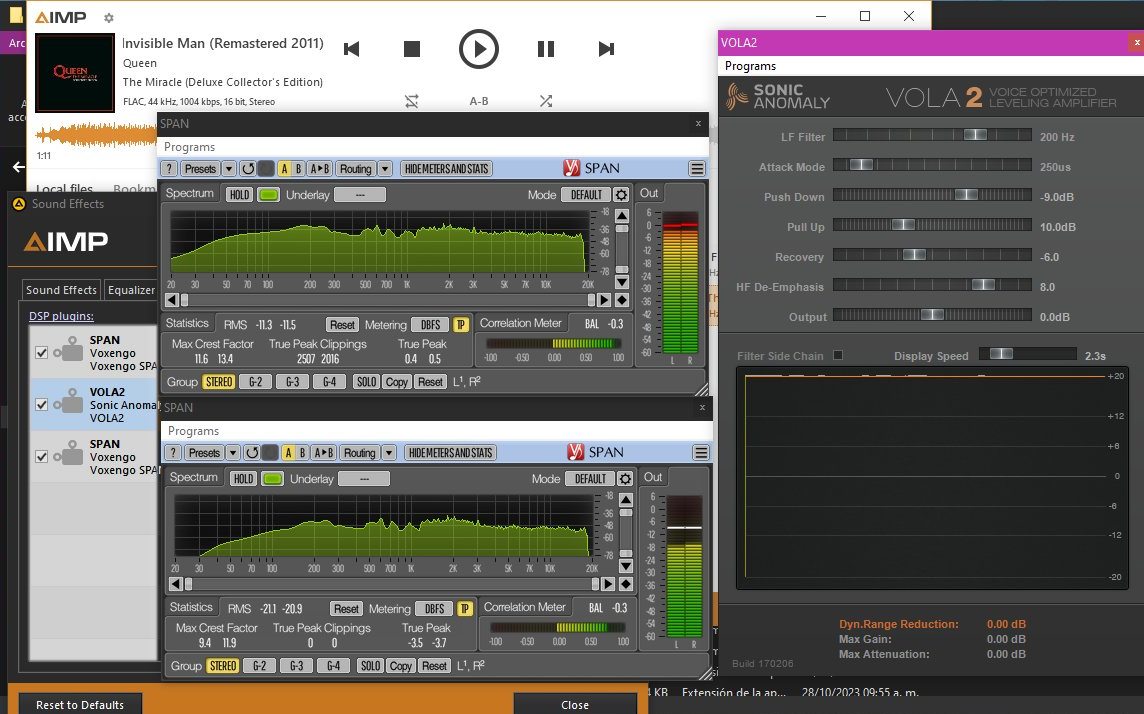1144x714 pixels.
Task: Click upper SPAN range down arrow
Action: [x=622, y=282]
